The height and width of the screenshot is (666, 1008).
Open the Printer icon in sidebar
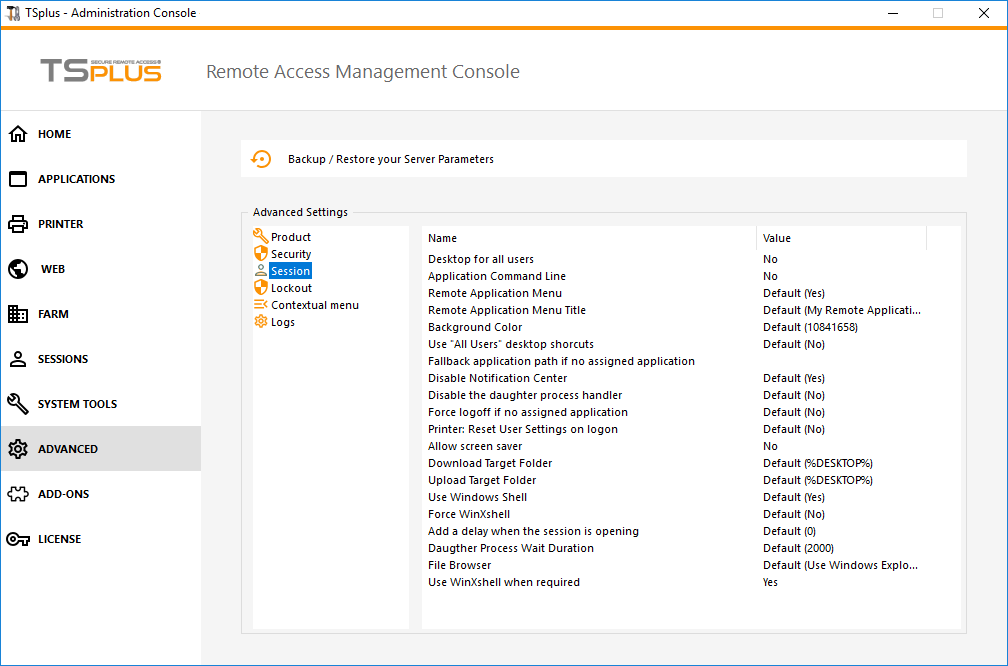click(x=18, y=224)
